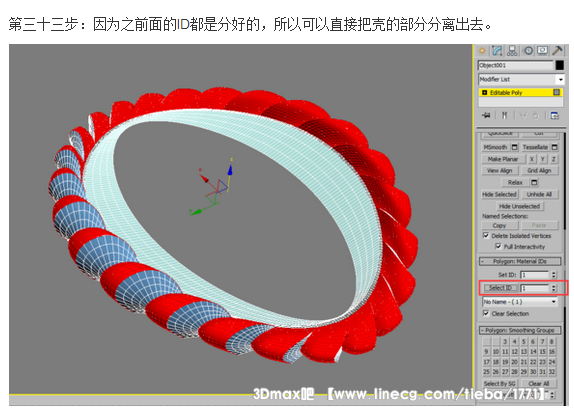Click Hide Selected button
574x411 pixels.
click(499, 194)
